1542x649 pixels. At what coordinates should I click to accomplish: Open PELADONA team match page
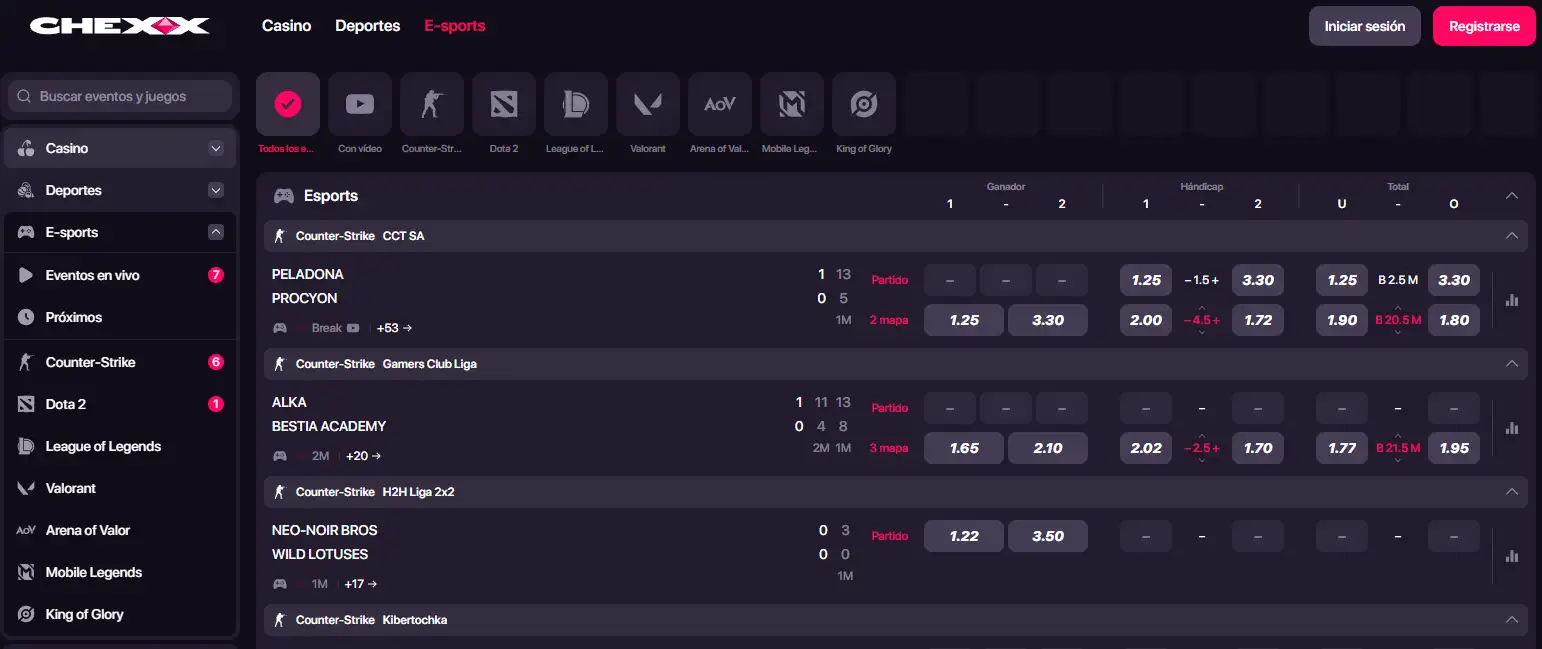308,274
